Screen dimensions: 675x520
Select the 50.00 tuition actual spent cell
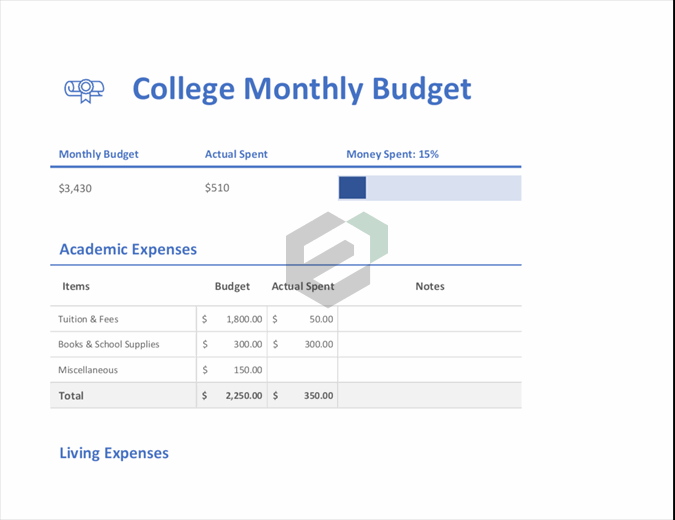pos(320,319)
